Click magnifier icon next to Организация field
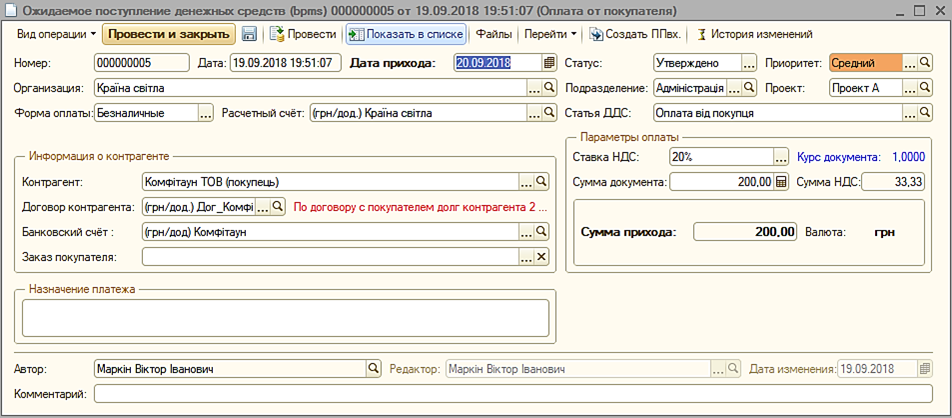 pos(548,88)
